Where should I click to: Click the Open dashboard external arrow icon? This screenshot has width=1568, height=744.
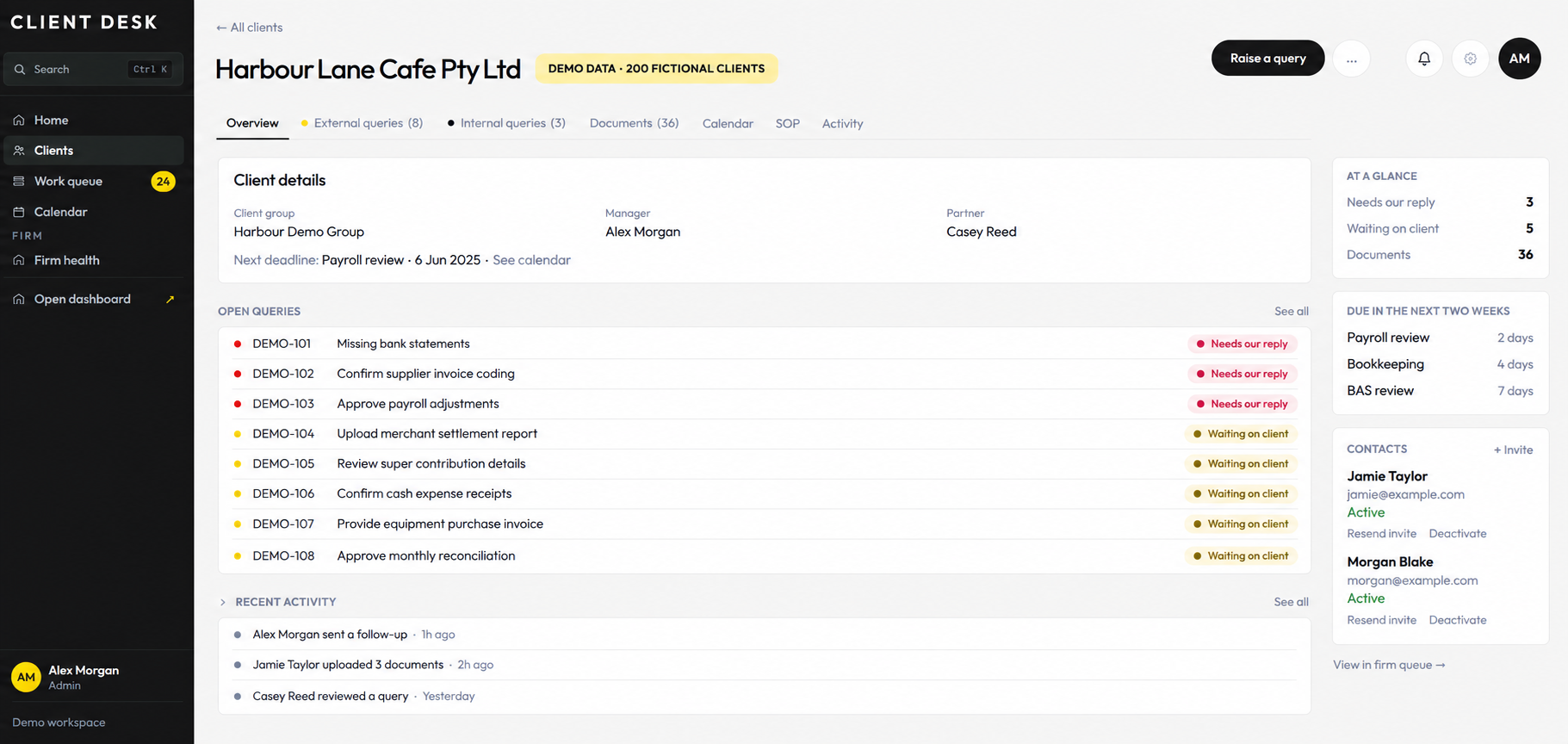(x=170, y=300)
